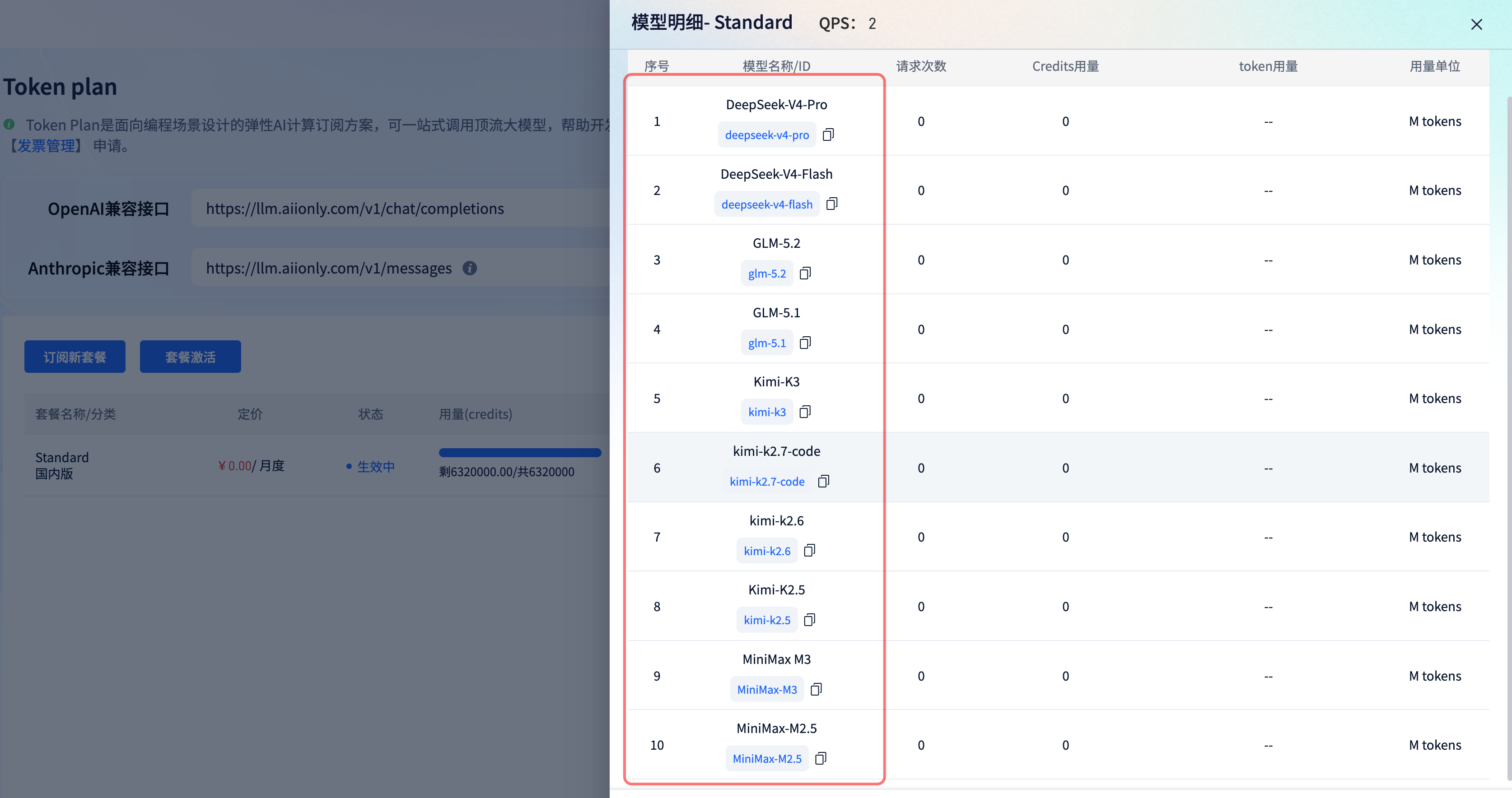
Task: Close the 模型明细 Standard panel
Action: tap(1476, 24)
